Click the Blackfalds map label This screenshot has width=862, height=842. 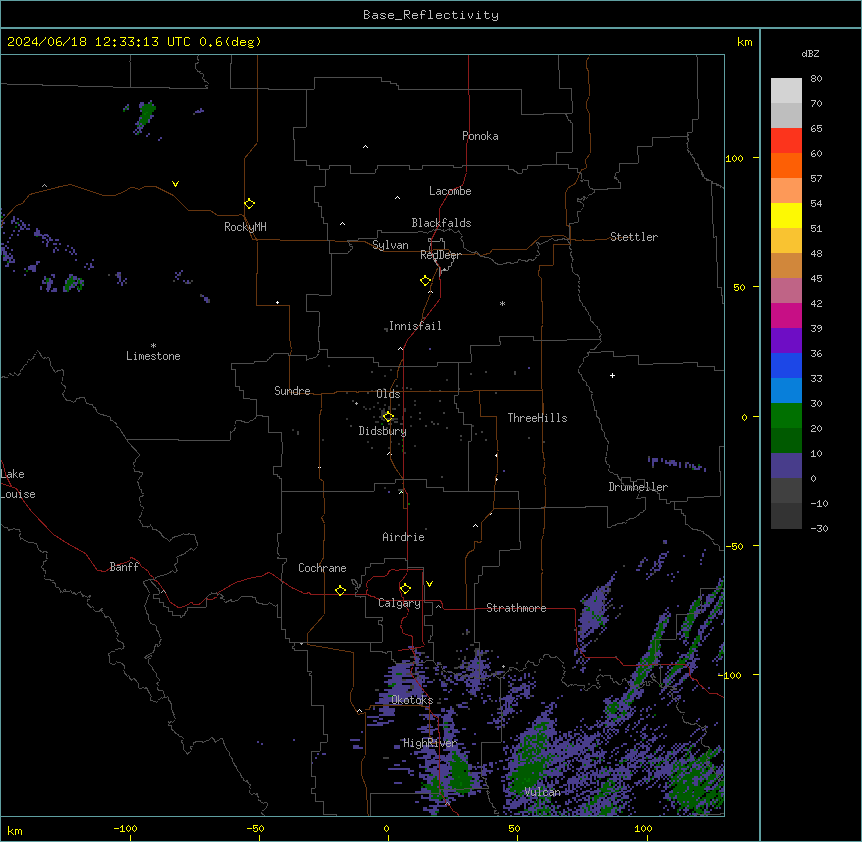coord(441,223)
